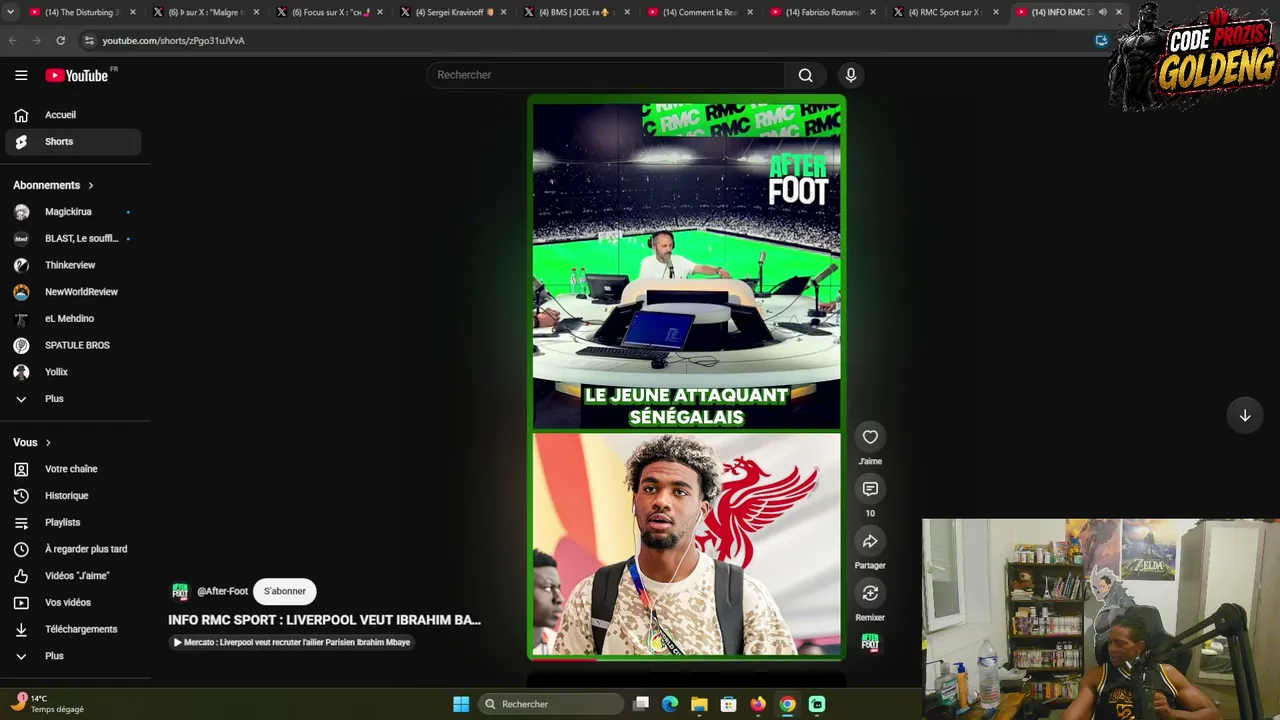1280x720 pixels.
Task: Switch to The Disturbing tab
Action: coord(81,12)
